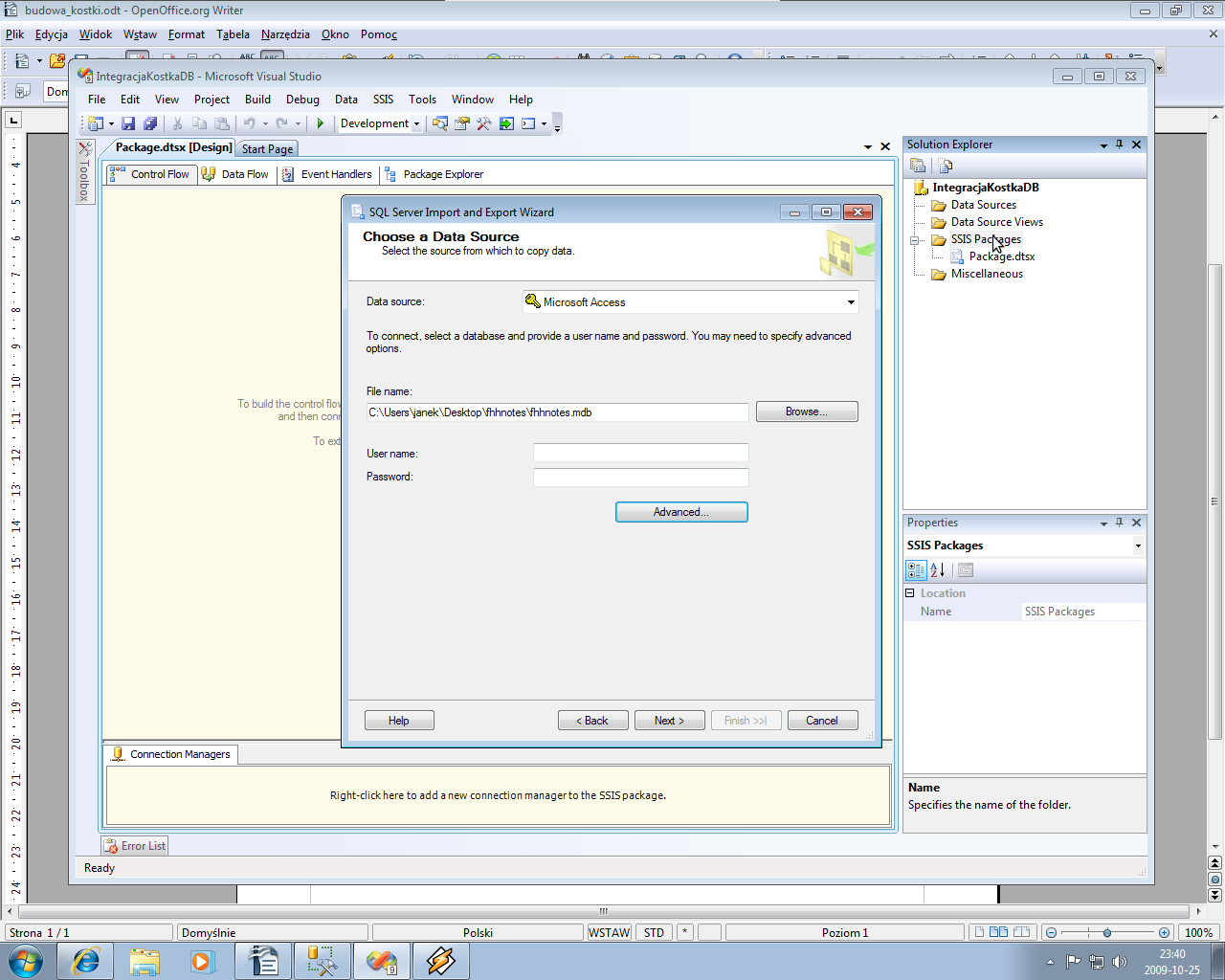The image size is (1225, 980).
Task: Select the IntegracjaKostkaDB project node
Action: coord(985,188)
